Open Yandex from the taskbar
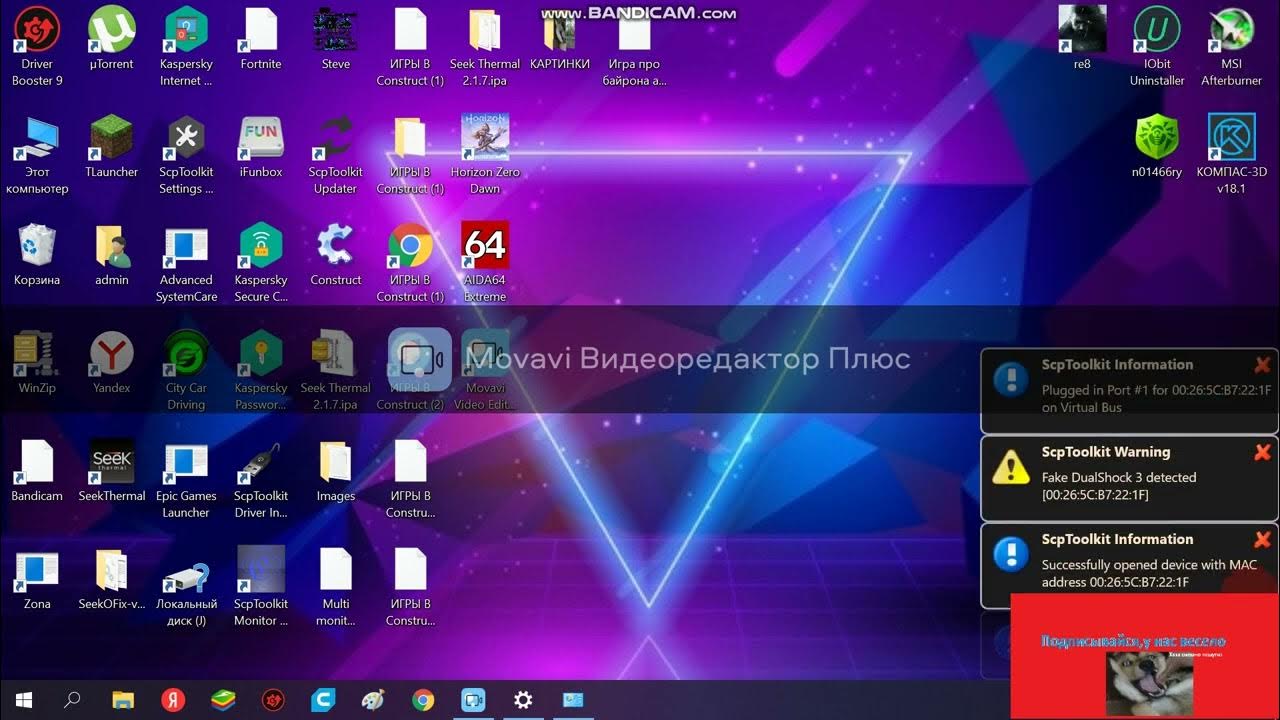 pos(173,700)
